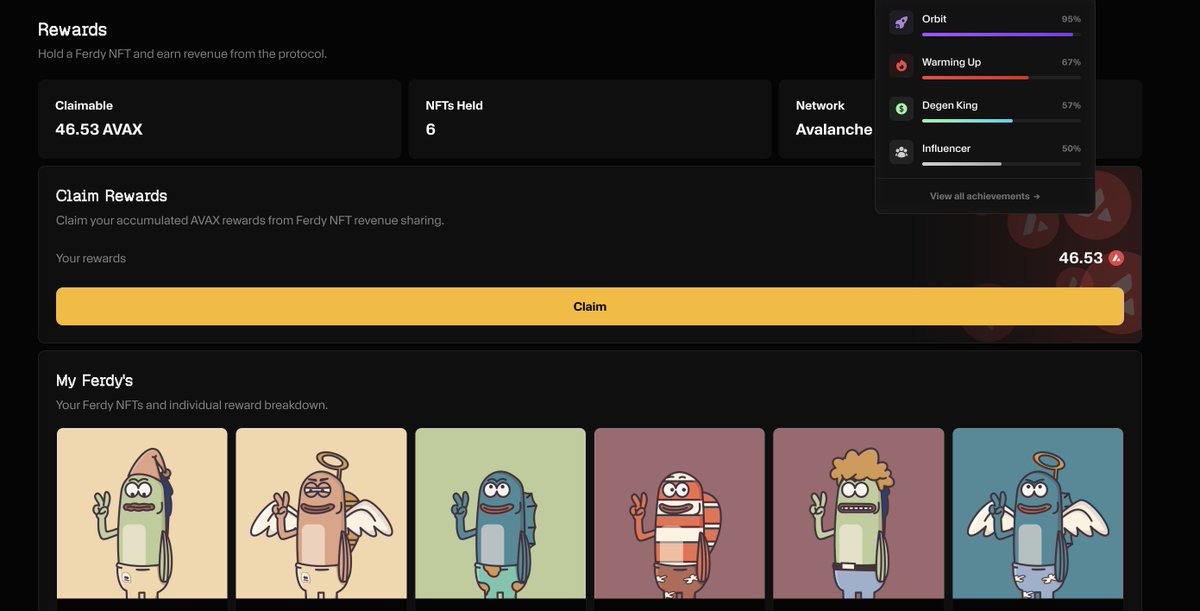Click the Orbit 95% progress bar
This screenshot has width=1200, height=611.
(x=1001, y=34)
